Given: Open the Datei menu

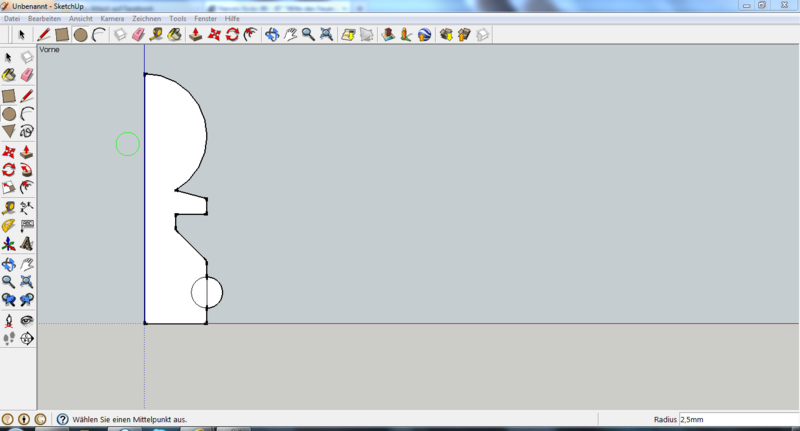Looking at the screenshot, I should pos(12,19).
